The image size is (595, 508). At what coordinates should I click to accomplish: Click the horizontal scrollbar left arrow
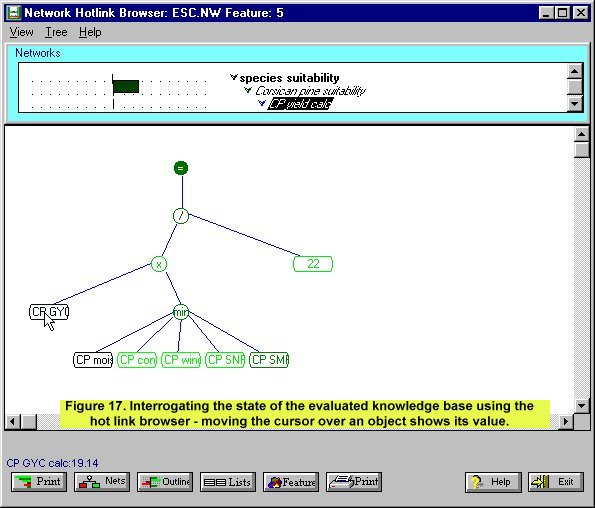12,421
